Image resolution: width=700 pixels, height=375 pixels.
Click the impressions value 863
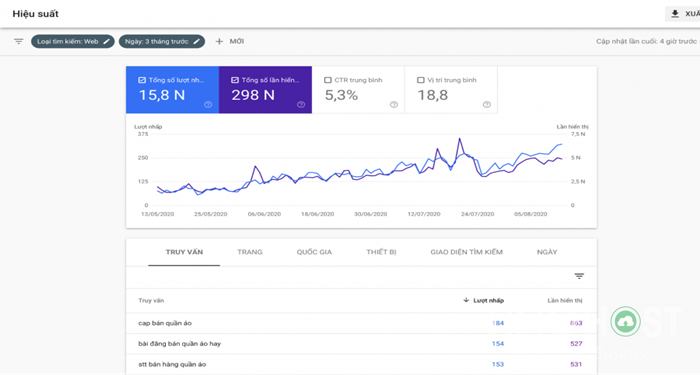point(576,323)
